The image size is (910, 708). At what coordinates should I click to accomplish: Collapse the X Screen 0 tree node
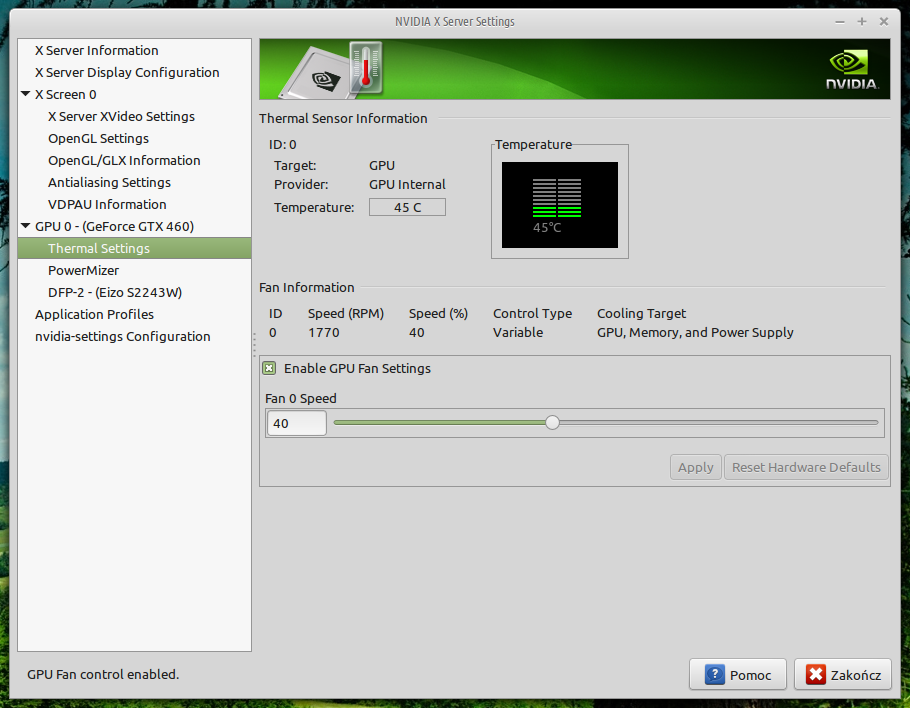pyautogui.click(x=26, y=93)
